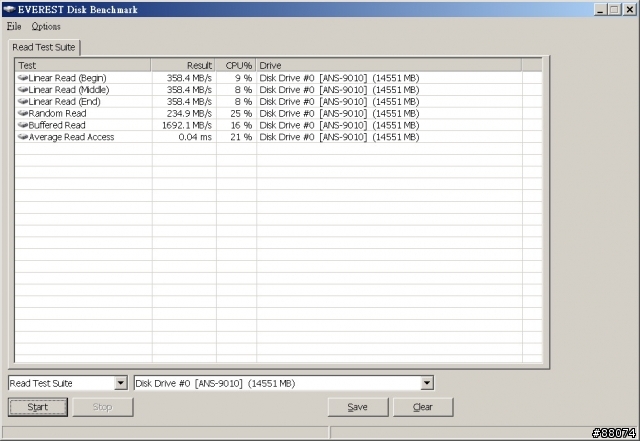Open the File menu
640x441 pixels.
pos(14,27)
